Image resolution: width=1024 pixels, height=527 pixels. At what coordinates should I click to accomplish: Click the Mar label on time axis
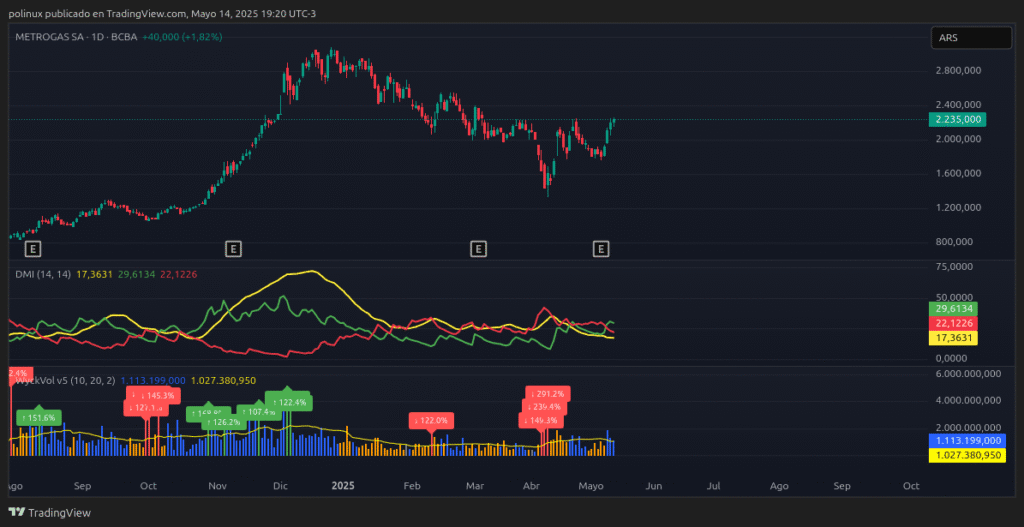coord(475,486)
